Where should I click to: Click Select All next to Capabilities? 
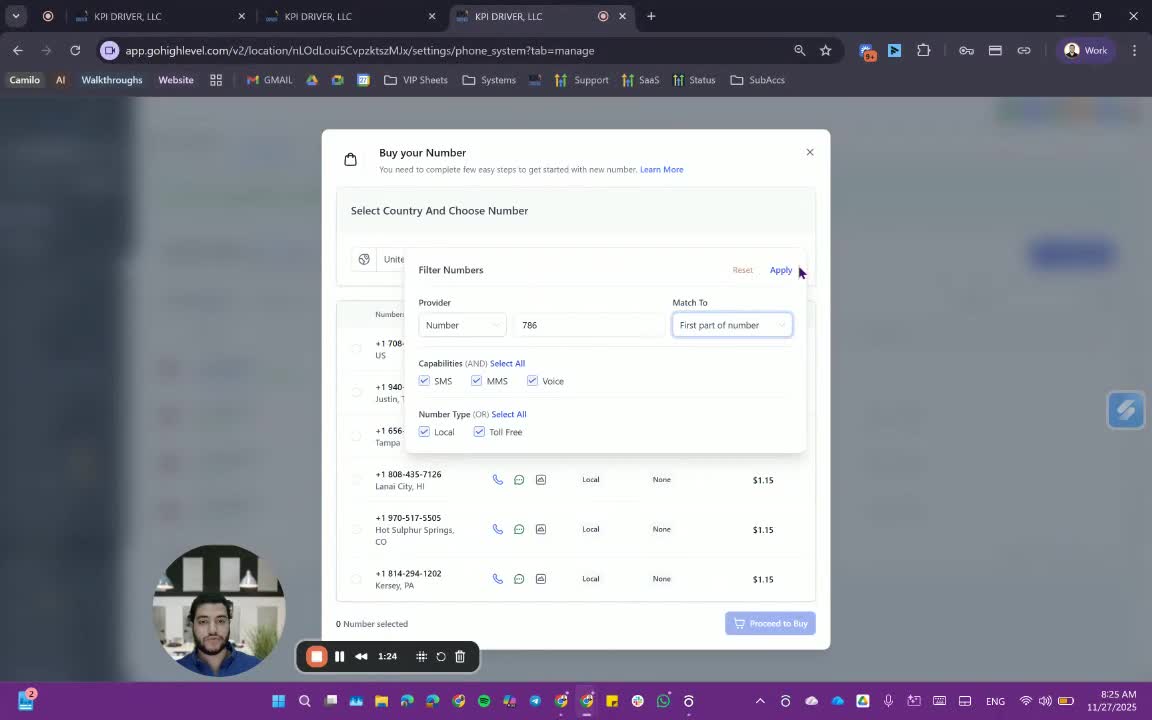tap(507, 364)
